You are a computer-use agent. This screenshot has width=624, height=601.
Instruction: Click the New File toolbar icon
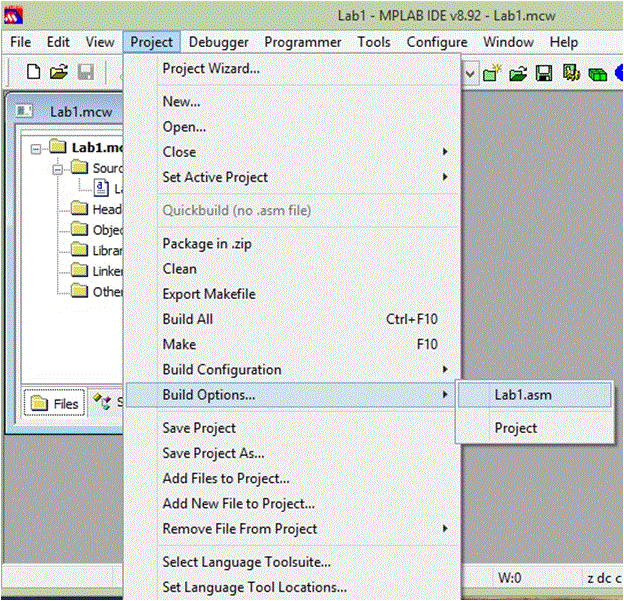[33, 72]
